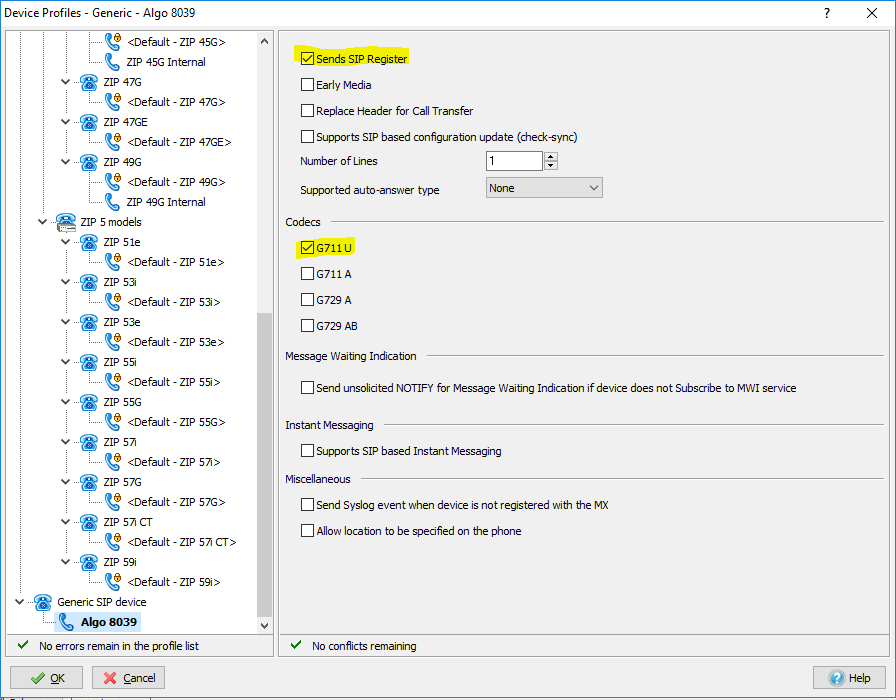Click the OK button
896x700 pixels.
click(46, 678)
